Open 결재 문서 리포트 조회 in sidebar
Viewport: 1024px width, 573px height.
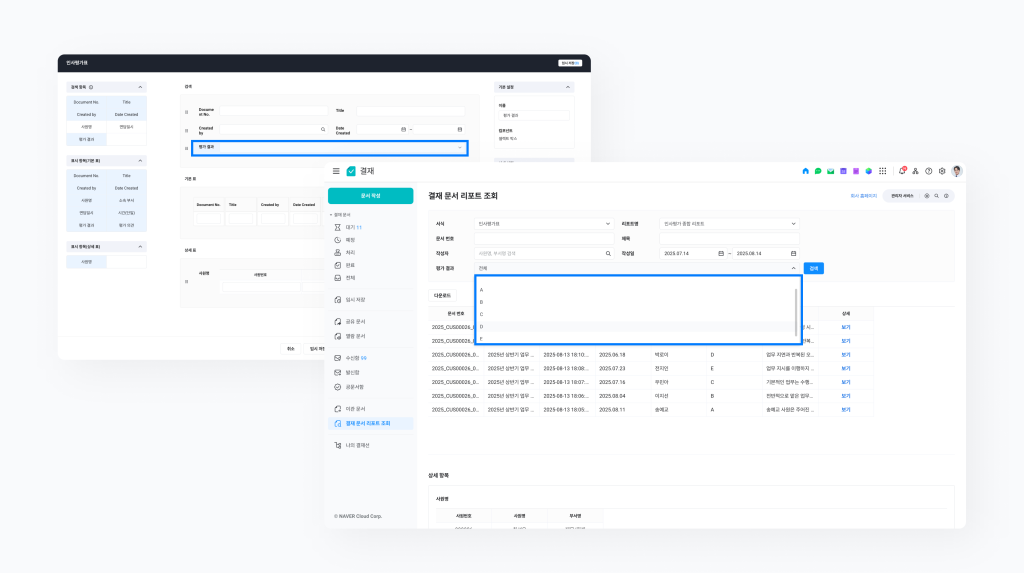click(x=372, y=424)
